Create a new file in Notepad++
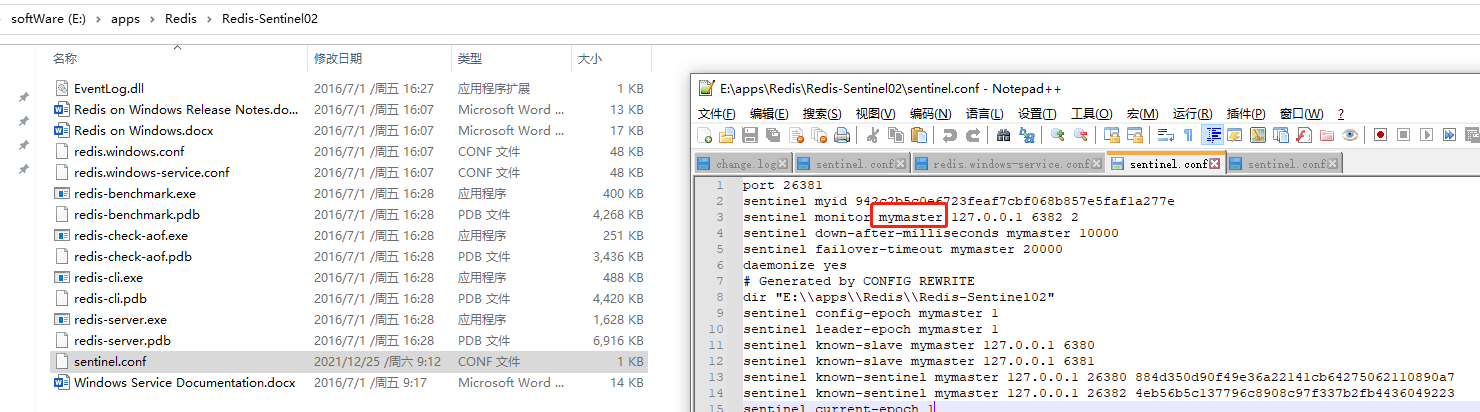 click(x=704, y=135)
